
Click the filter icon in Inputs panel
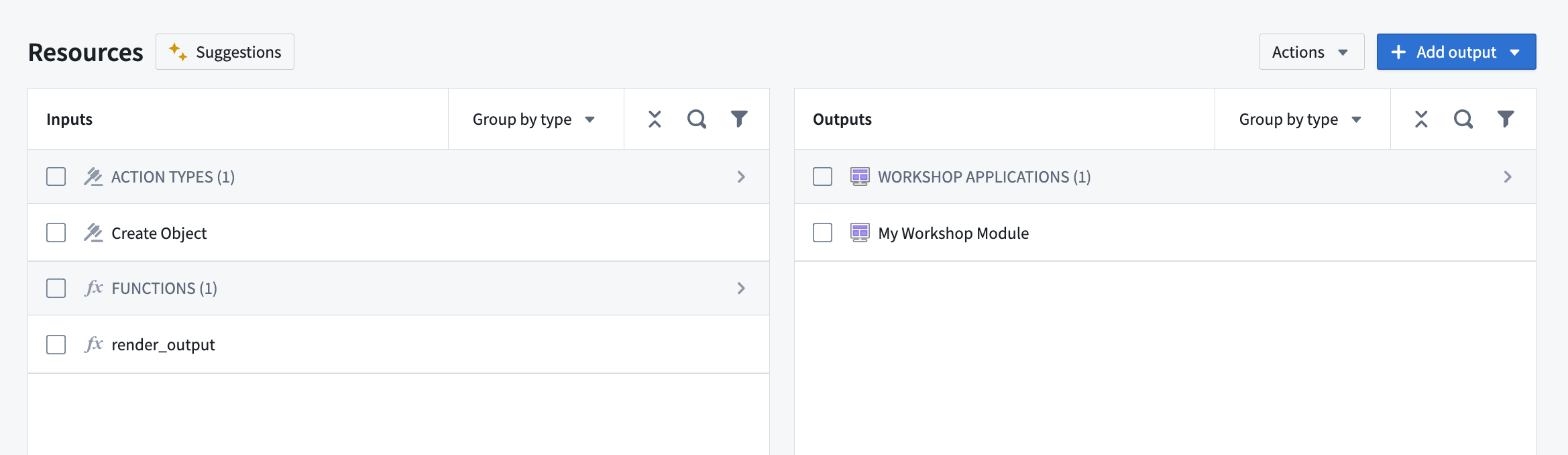click(x=738, y=119)
